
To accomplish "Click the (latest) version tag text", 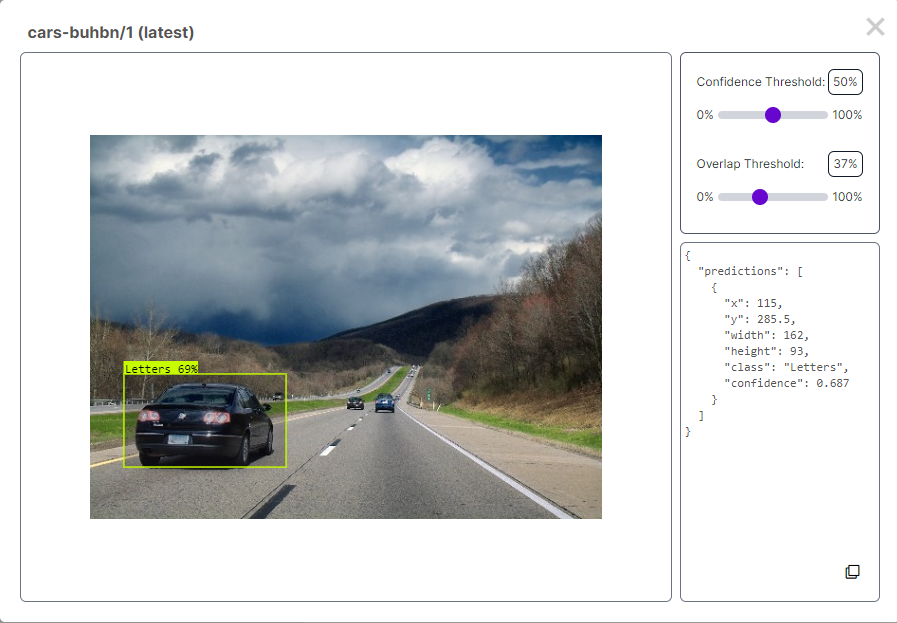I will pos(167,32).
